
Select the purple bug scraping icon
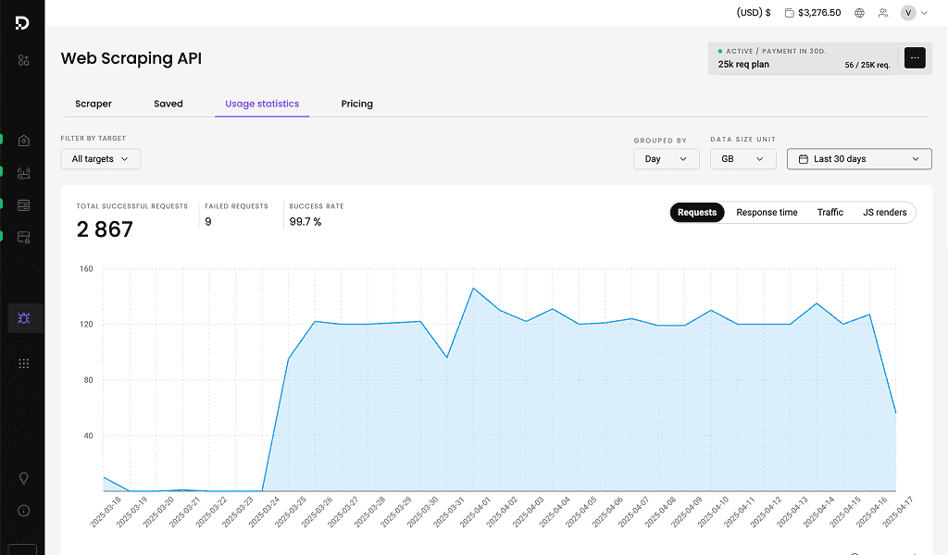click(x=24, y=319)
